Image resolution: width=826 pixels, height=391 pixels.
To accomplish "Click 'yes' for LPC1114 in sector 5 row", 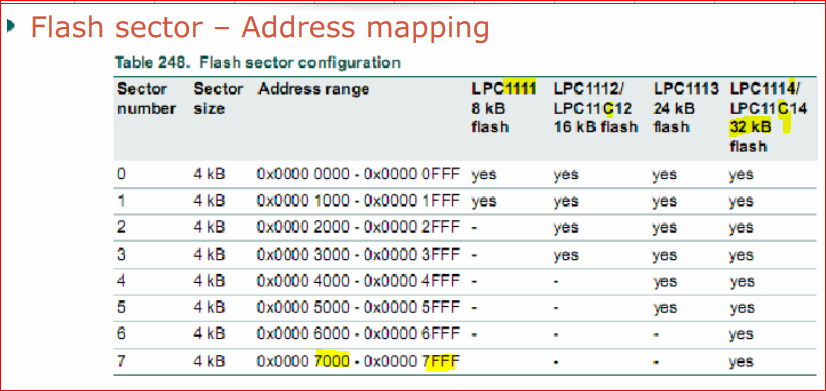I will [x=742, y=309].
